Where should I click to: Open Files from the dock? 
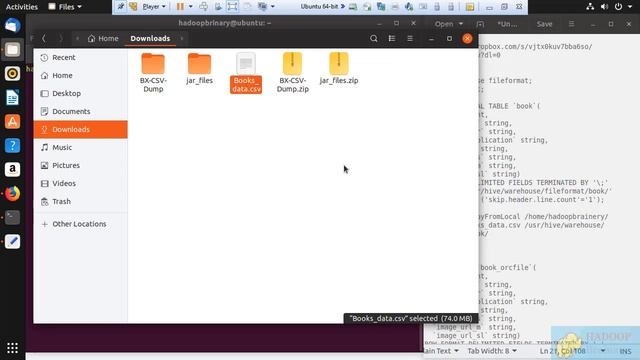12,50
